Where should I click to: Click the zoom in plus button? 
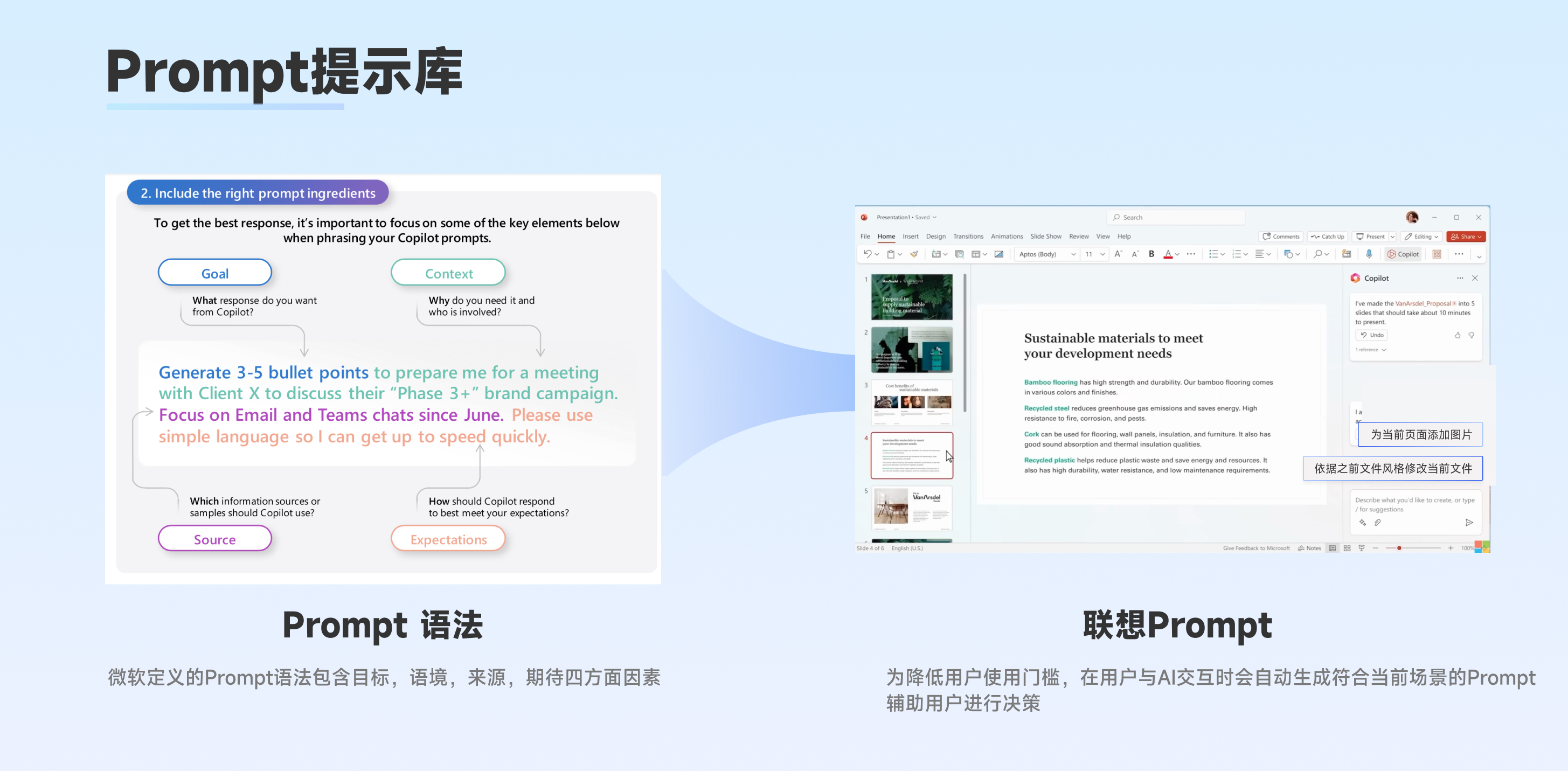click(x=1451, y=548)
